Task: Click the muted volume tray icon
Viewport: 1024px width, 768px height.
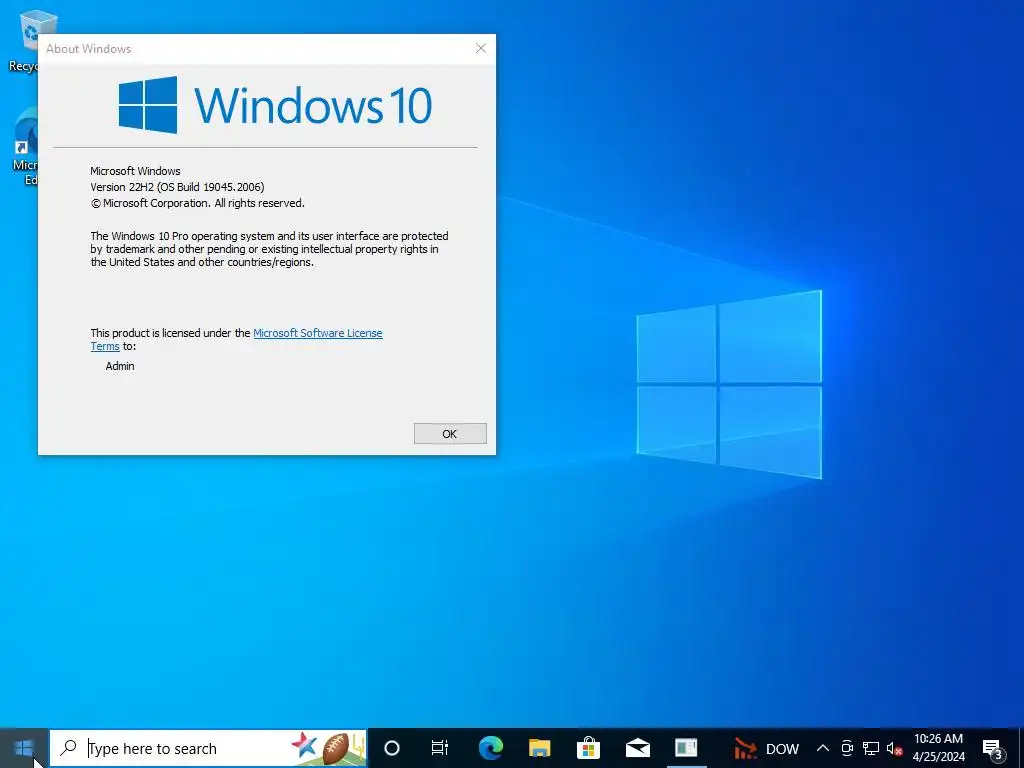Action: [x=894, y=748]
